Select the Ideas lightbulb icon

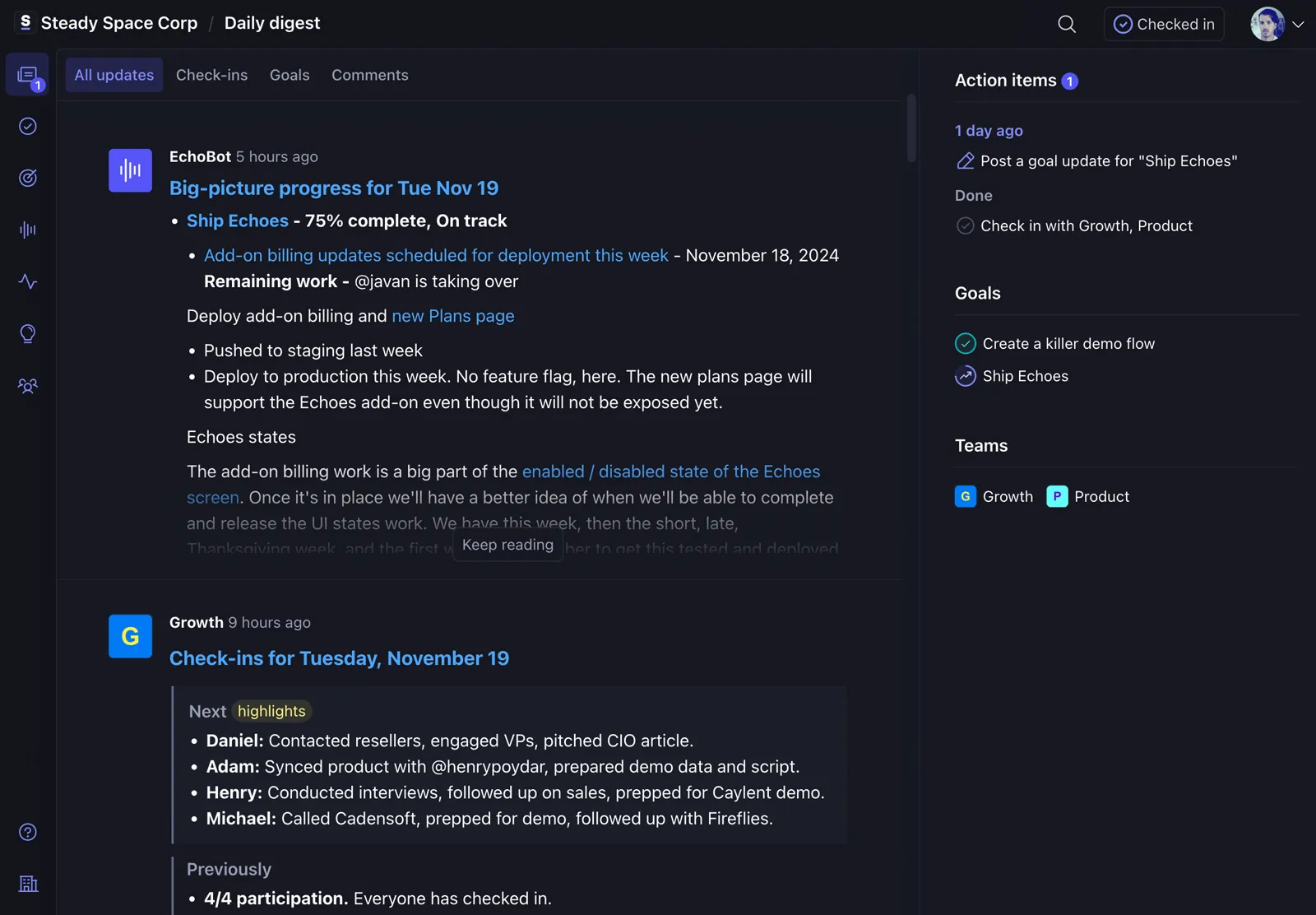click(28, 333)
